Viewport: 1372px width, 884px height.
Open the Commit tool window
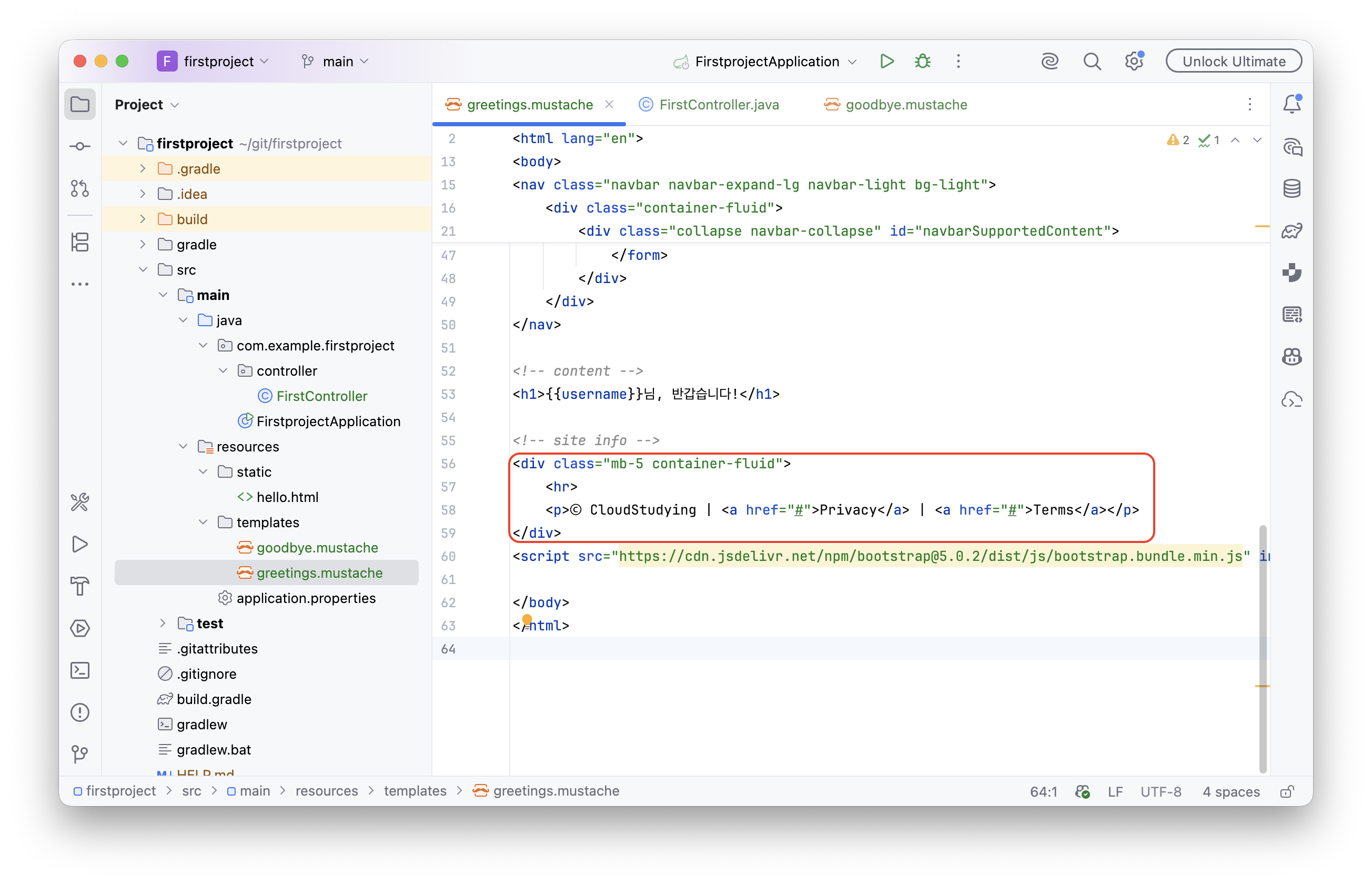[x=80, y=146]
